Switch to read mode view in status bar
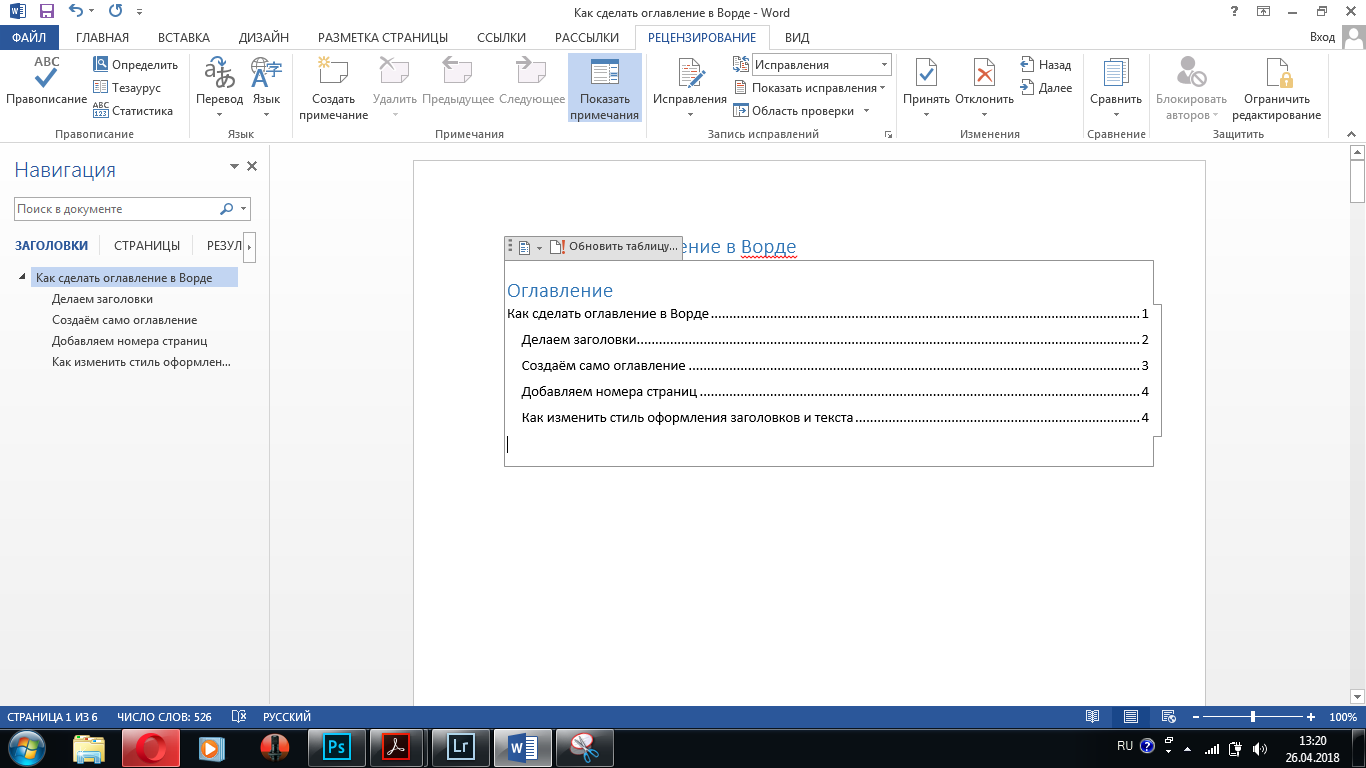 click(x=1093, y=717)
